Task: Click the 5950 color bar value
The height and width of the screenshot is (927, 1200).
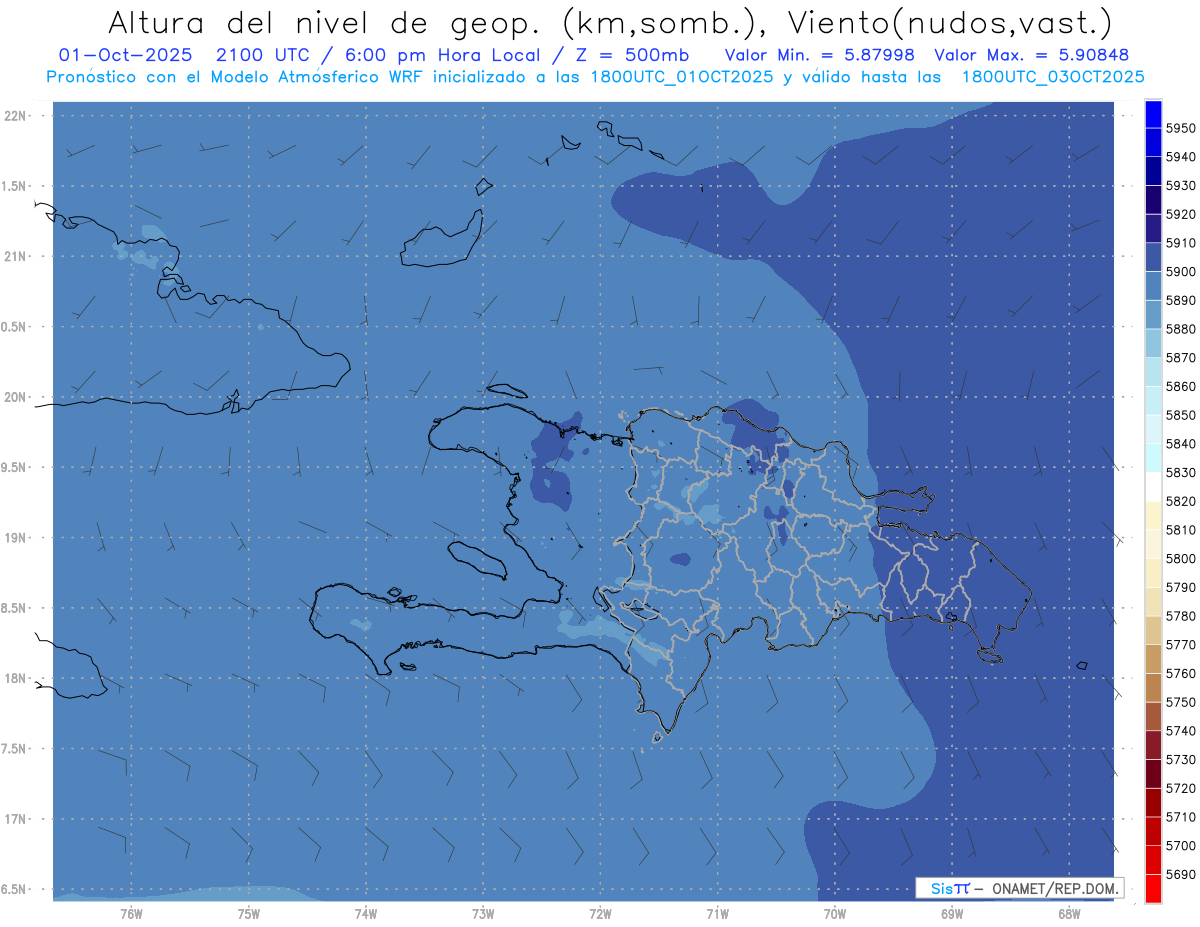Action: pyautogui.click(x=1180, y=128)
